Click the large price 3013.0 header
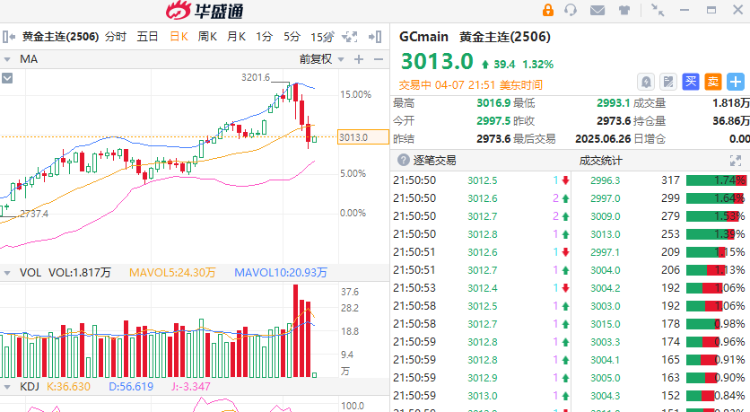The width and height of the screenshot is (750, 412). pos(437,61)
